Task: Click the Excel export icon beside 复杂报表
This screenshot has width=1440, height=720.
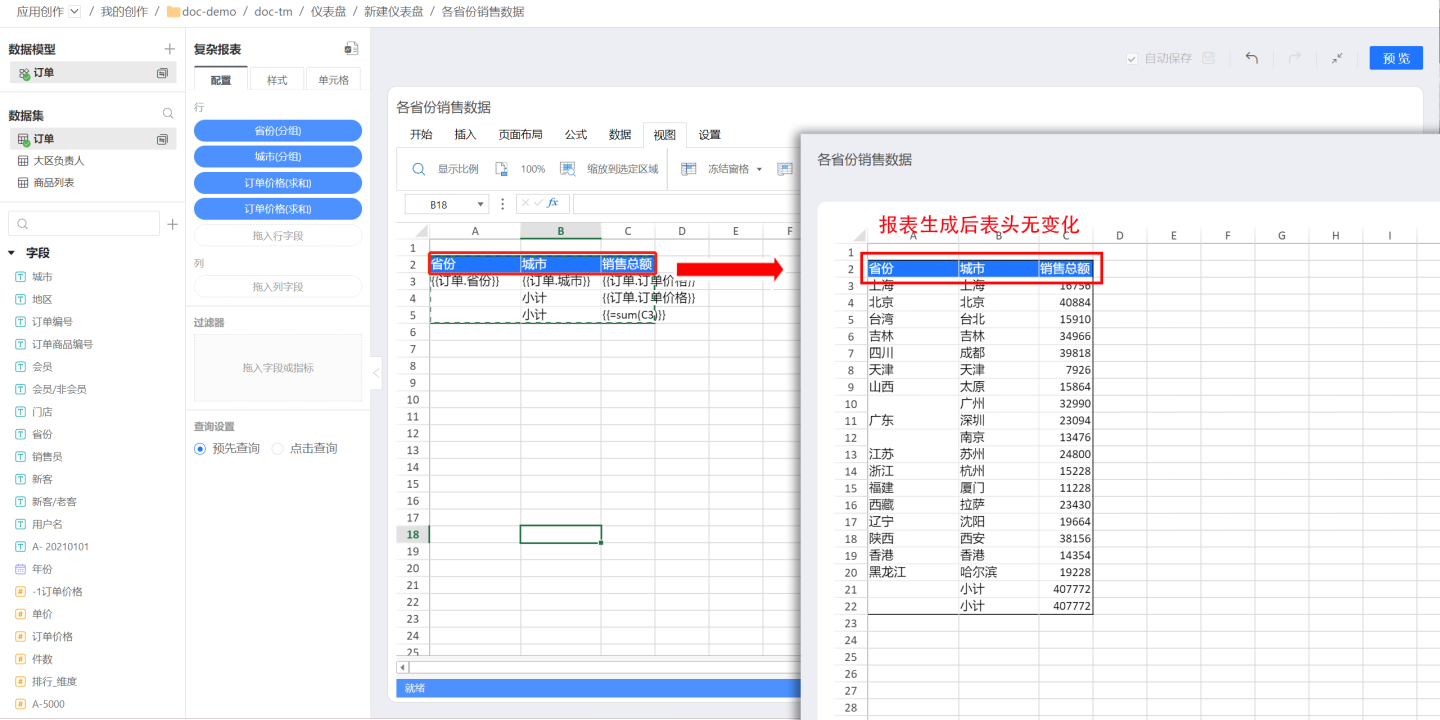Action: (350, 49)
